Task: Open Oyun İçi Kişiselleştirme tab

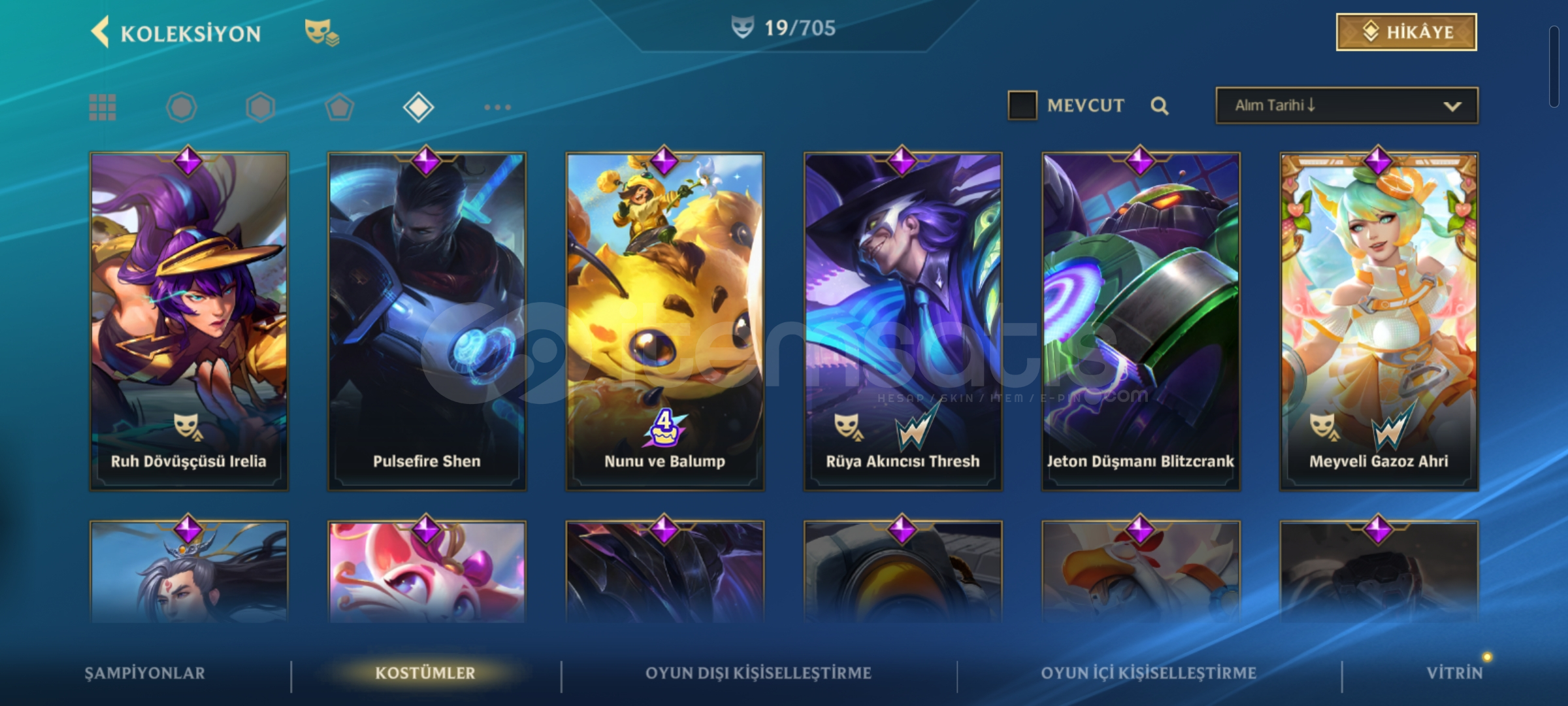Action: 1149,673
